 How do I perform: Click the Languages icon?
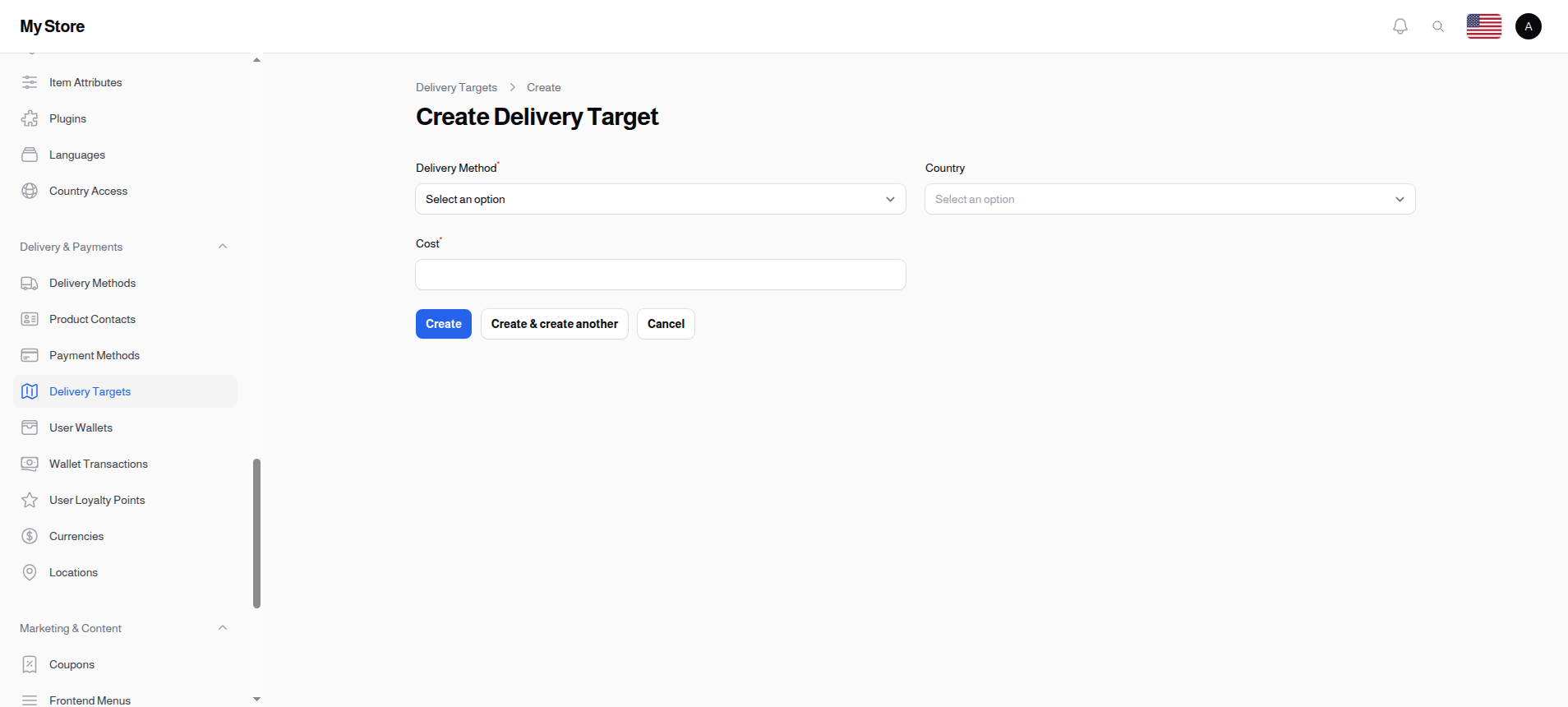pos(30,155)
